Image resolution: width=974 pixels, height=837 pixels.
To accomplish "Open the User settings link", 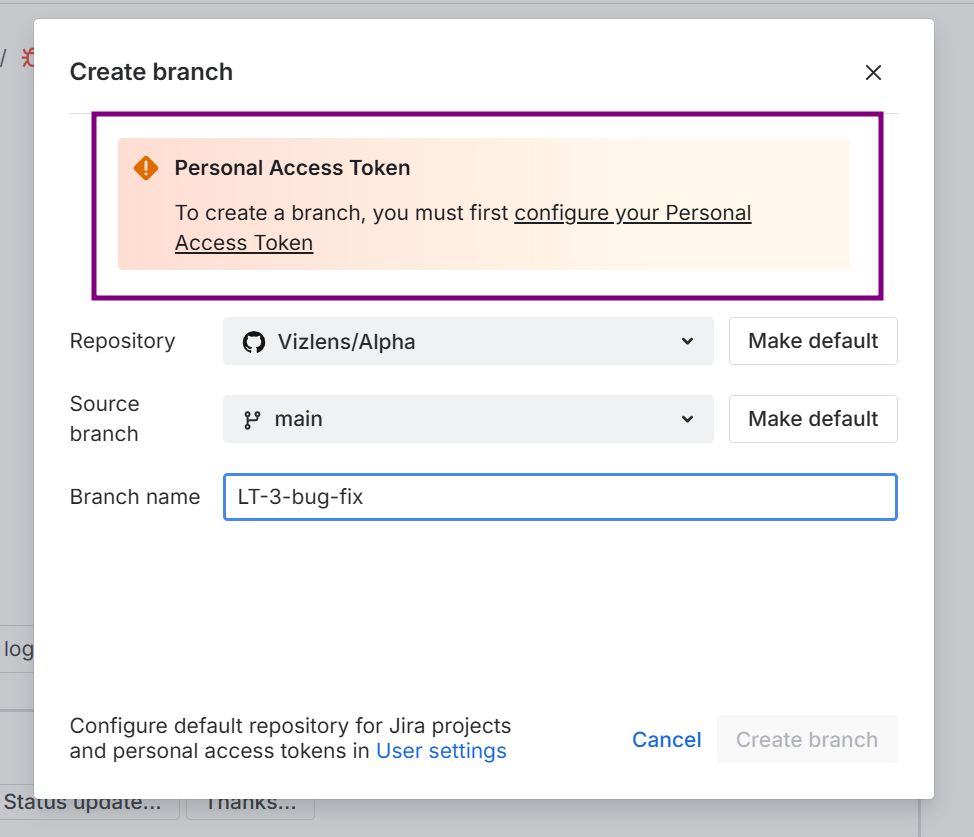I will point(441,751).
